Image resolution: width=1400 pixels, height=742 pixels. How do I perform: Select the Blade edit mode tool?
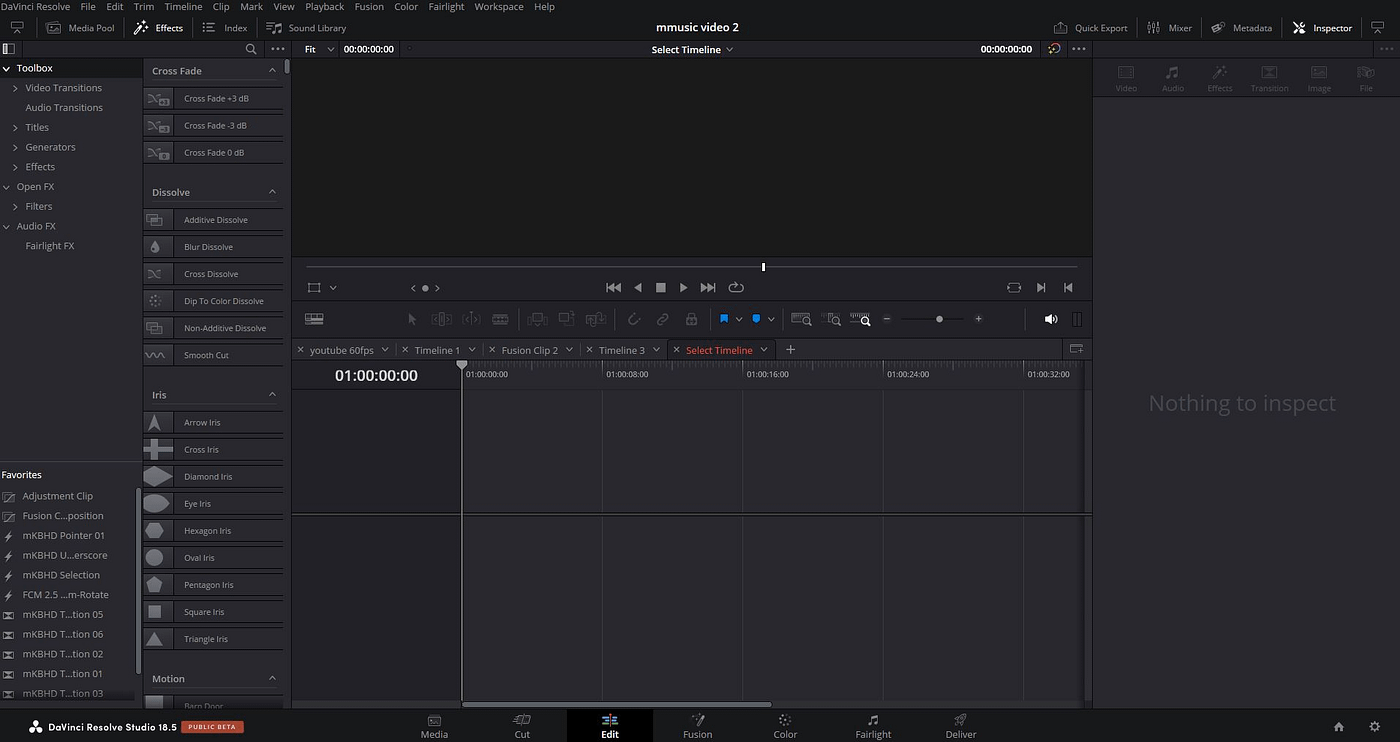[x=500, y=319]
